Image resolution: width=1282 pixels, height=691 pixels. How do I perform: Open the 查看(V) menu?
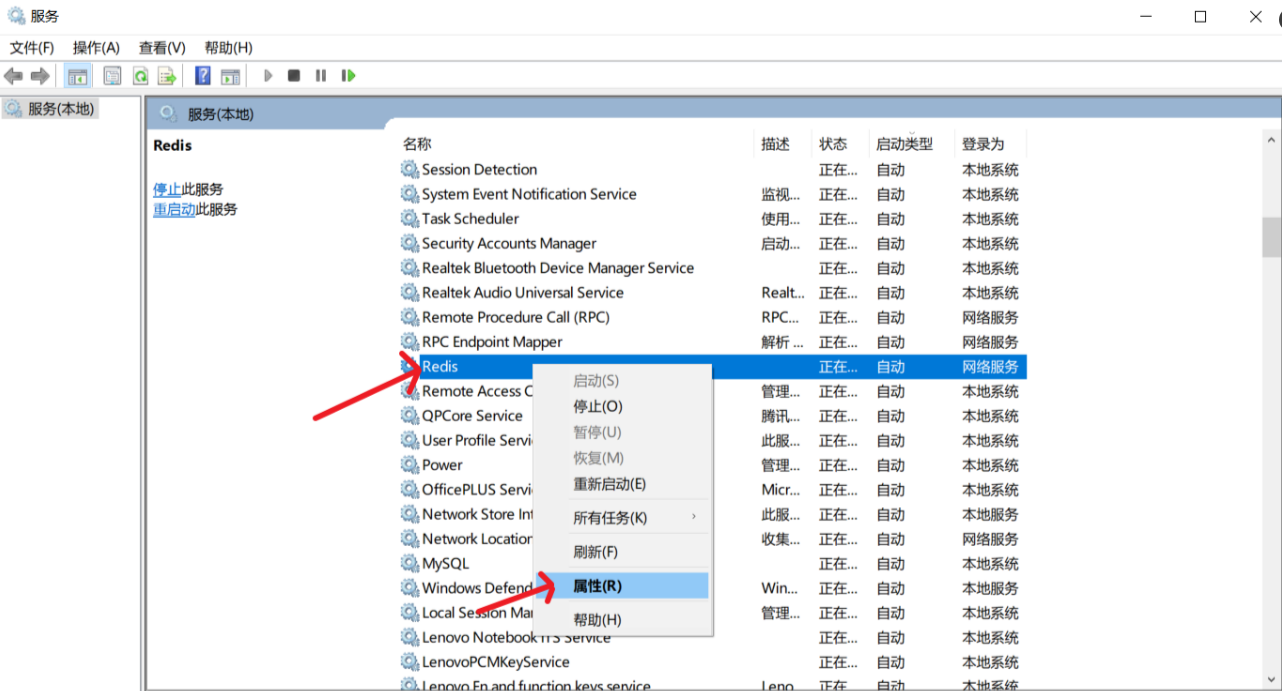click(163, 47)
